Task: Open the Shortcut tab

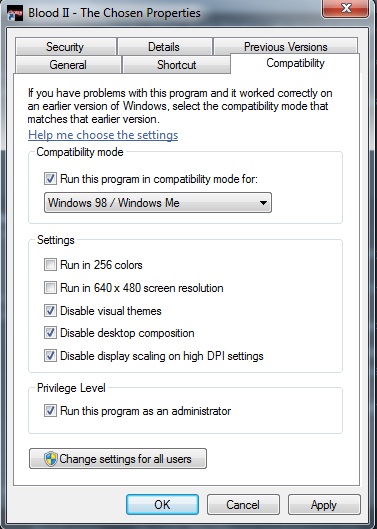Action: pyautogui.click(x=176, y=64)
